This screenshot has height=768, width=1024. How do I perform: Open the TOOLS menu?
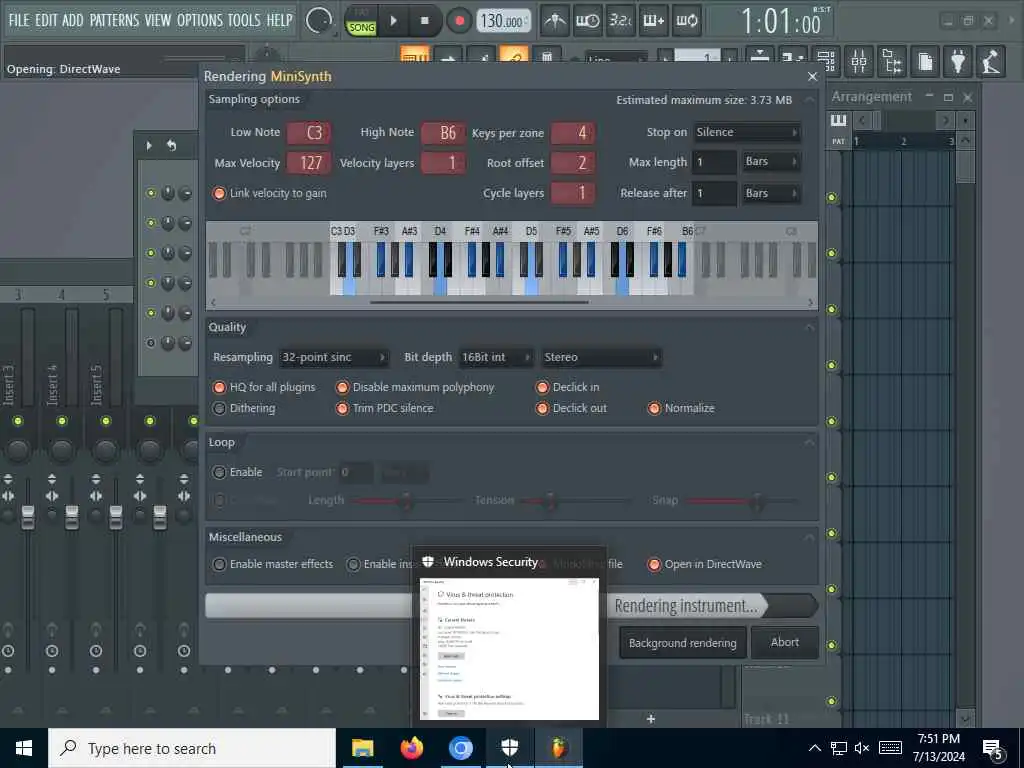pos(244,20)
